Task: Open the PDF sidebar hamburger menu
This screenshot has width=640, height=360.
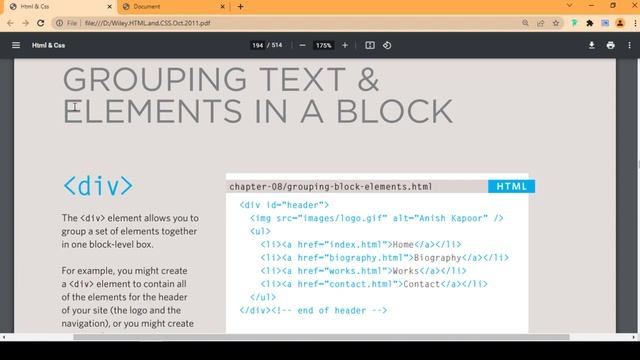Action: point(16,45)
